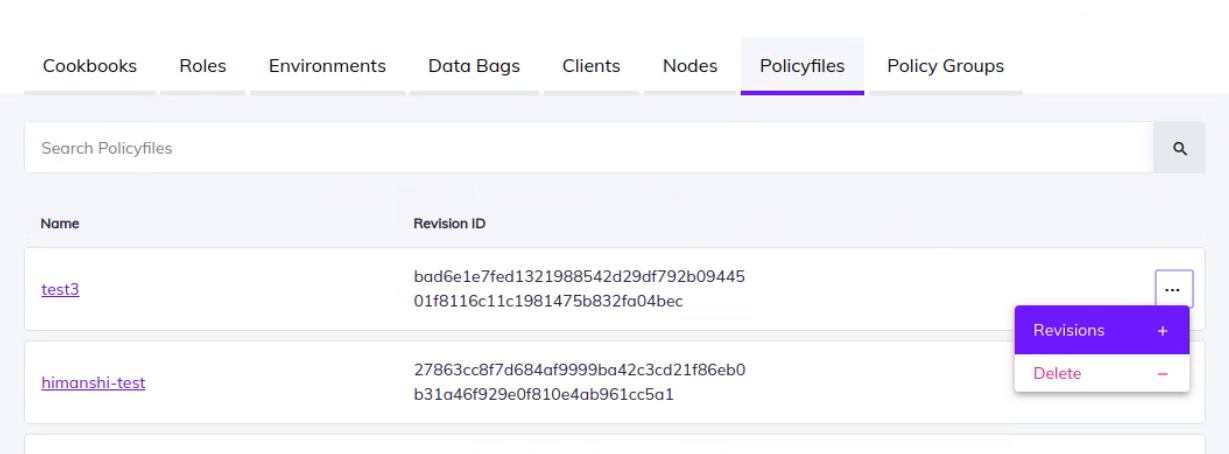Viewport: 1229px width, 454px height.
Task: Click the Policyfiles tab
Action: pyautogui.click(x=802, y=66)
